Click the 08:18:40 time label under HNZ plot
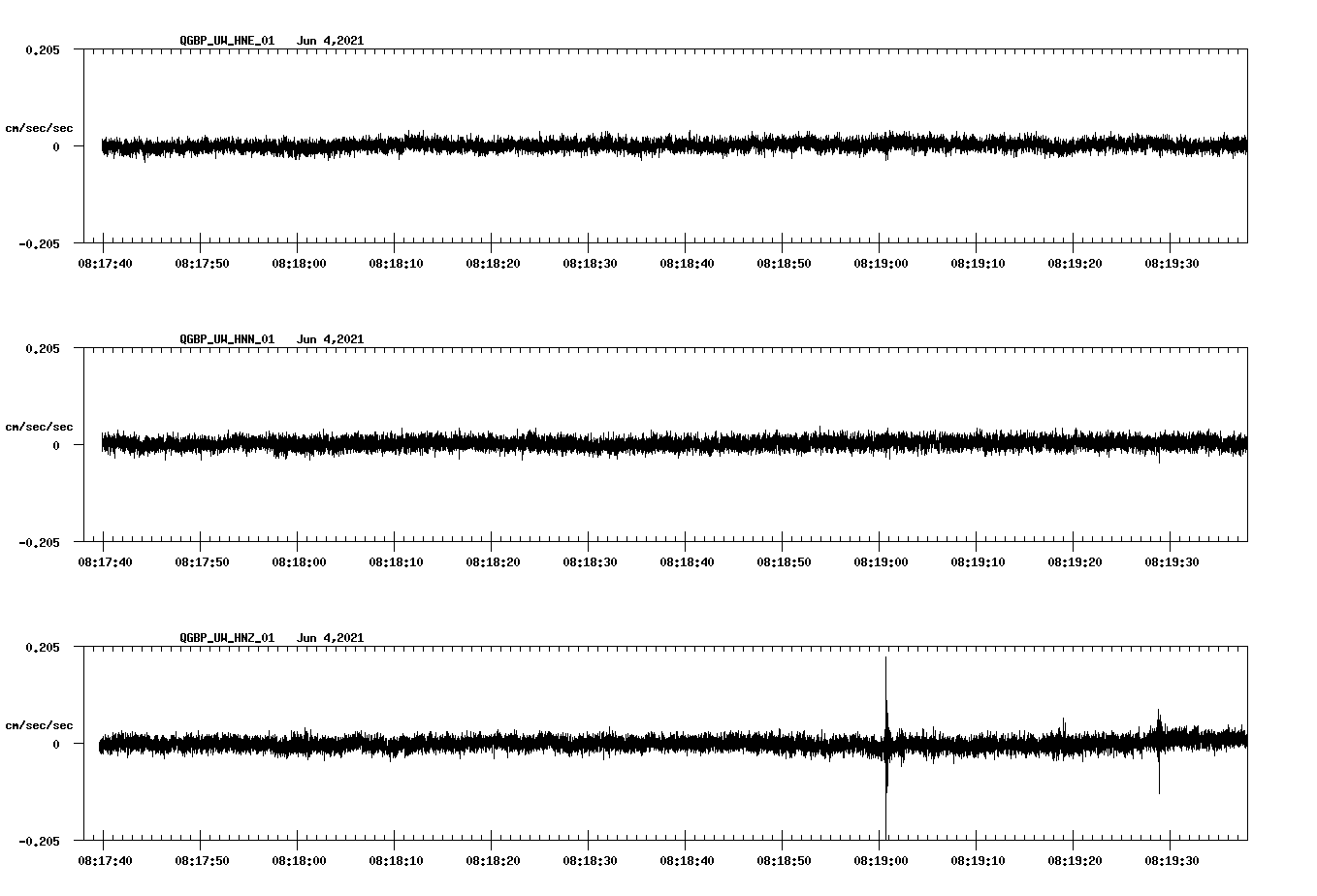1317x896 pixels. click(688, 861)
